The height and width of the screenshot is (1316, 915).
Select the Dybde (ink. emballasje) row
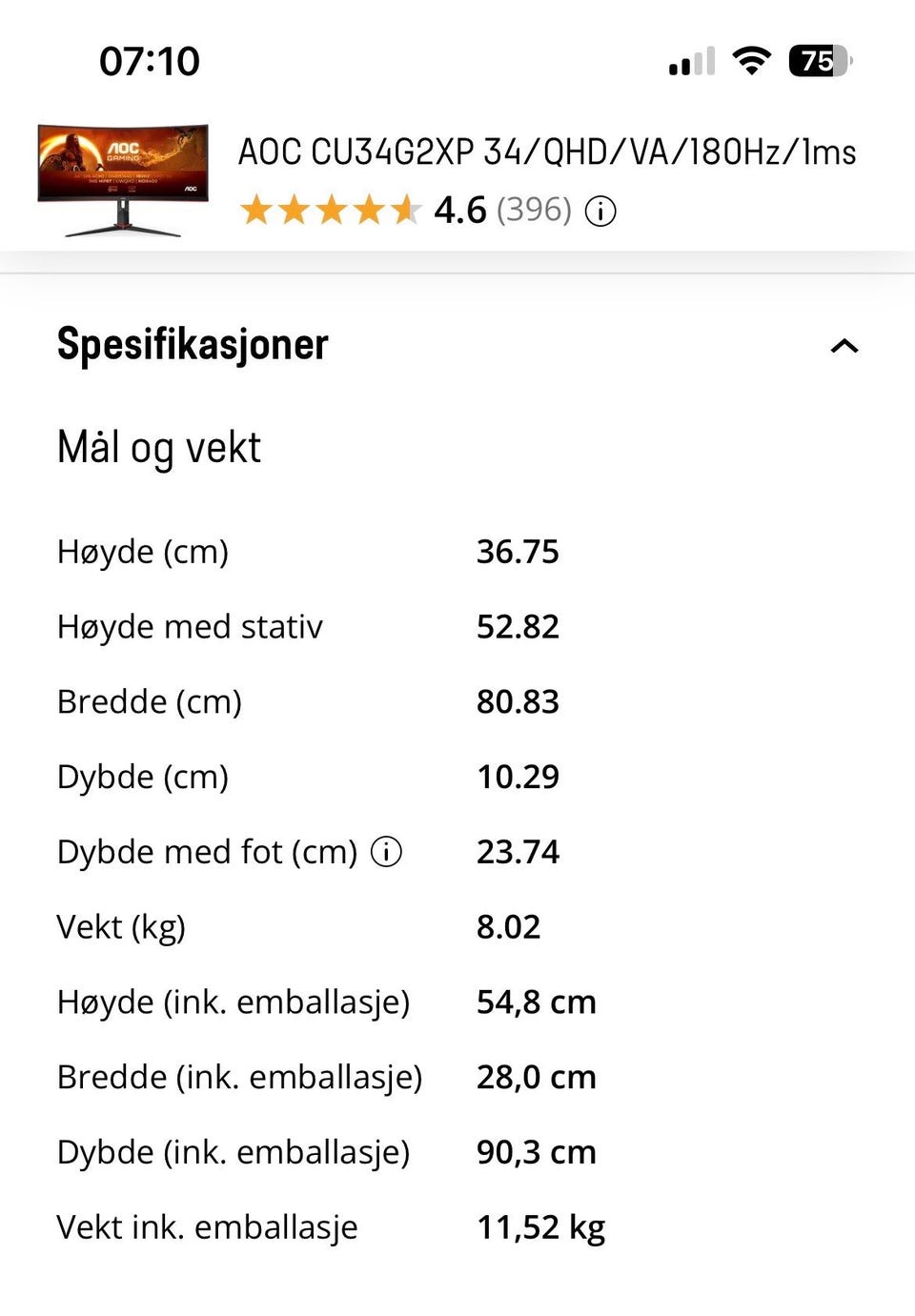click(x=457, y=1152)
